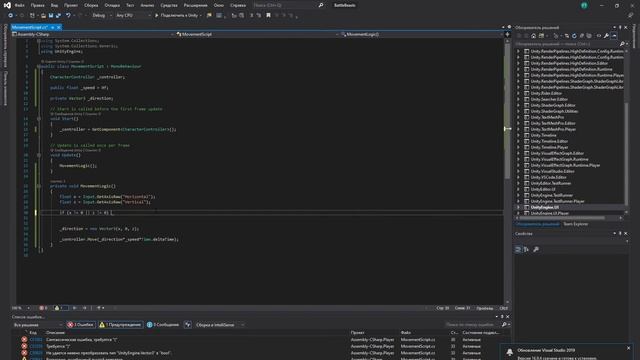Click the 'Описание' column header in Error List

[x=56, y=333]
